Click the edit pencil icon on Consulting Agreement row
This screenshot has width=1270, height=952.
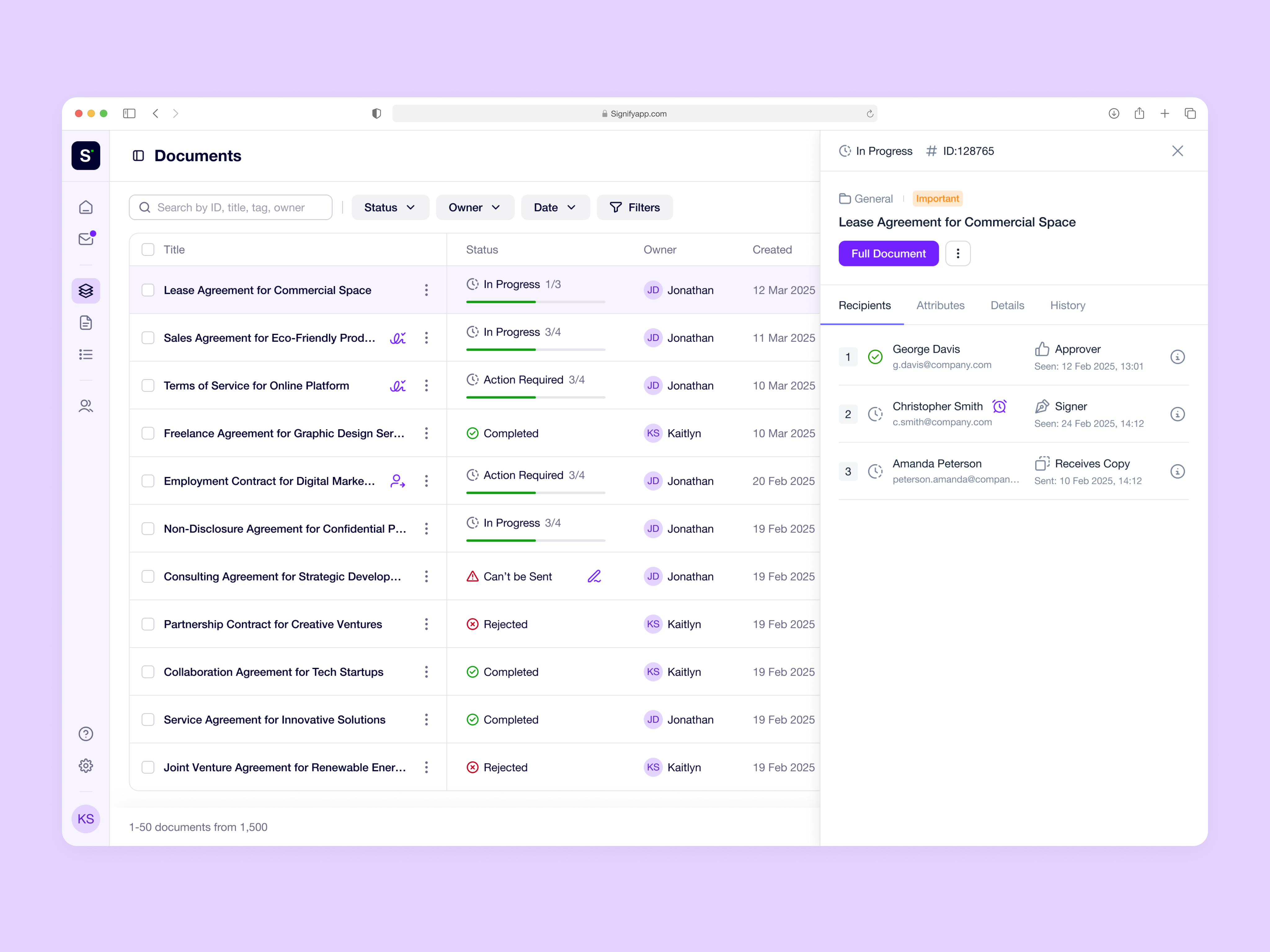(594, 577)
